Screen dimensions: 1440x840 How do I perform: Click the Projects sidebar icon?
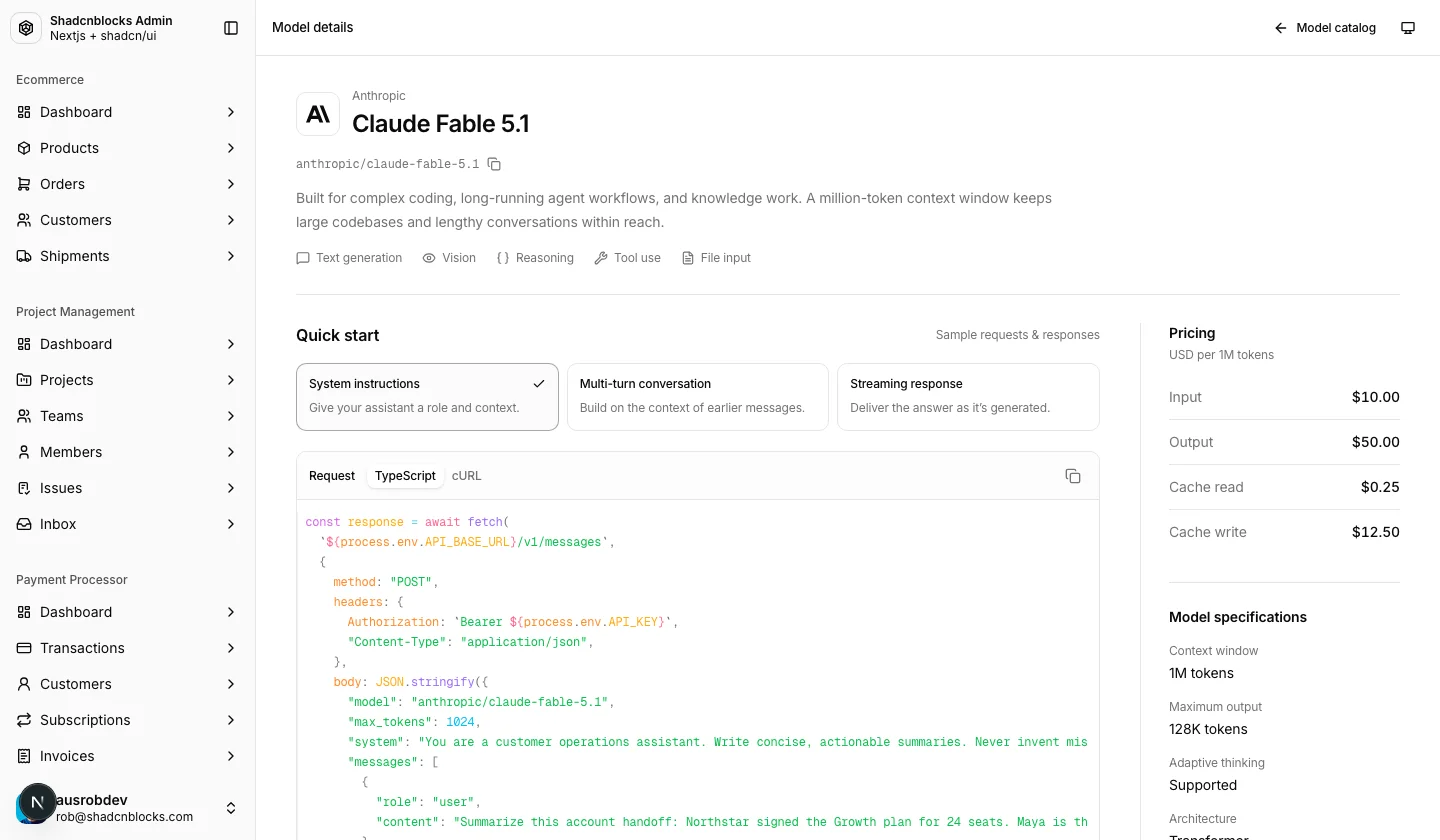[x=24, y=380]
